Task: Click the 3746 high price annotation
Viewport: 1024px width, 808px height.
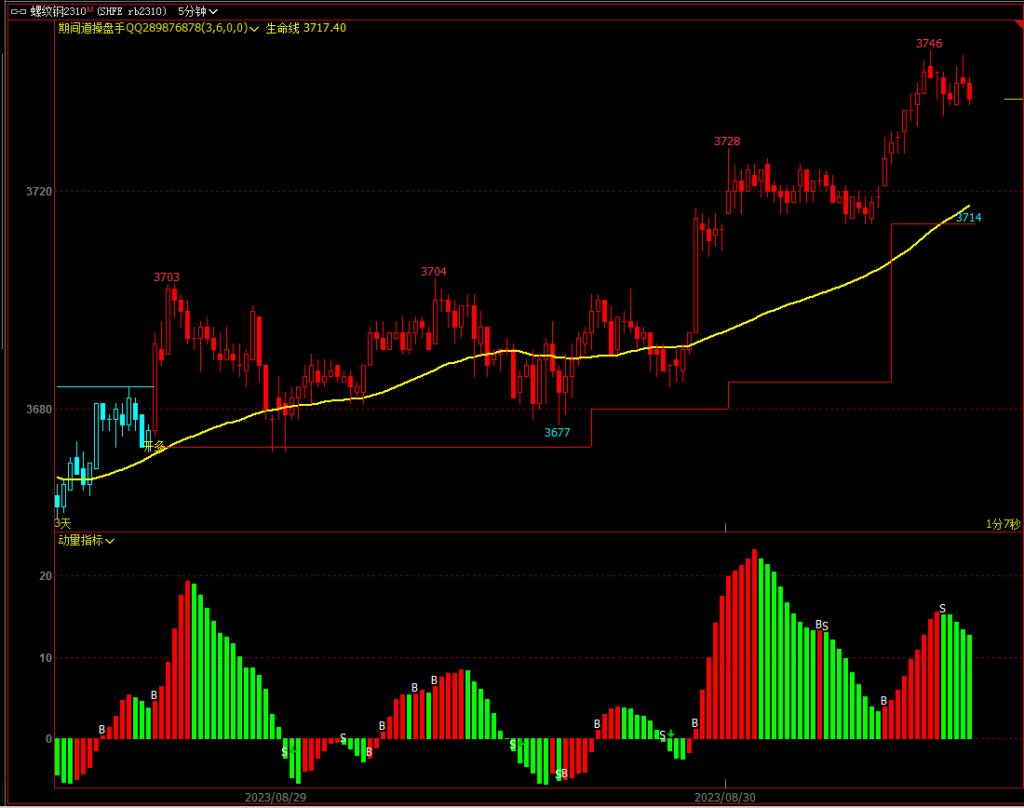Action: [929, 44]
